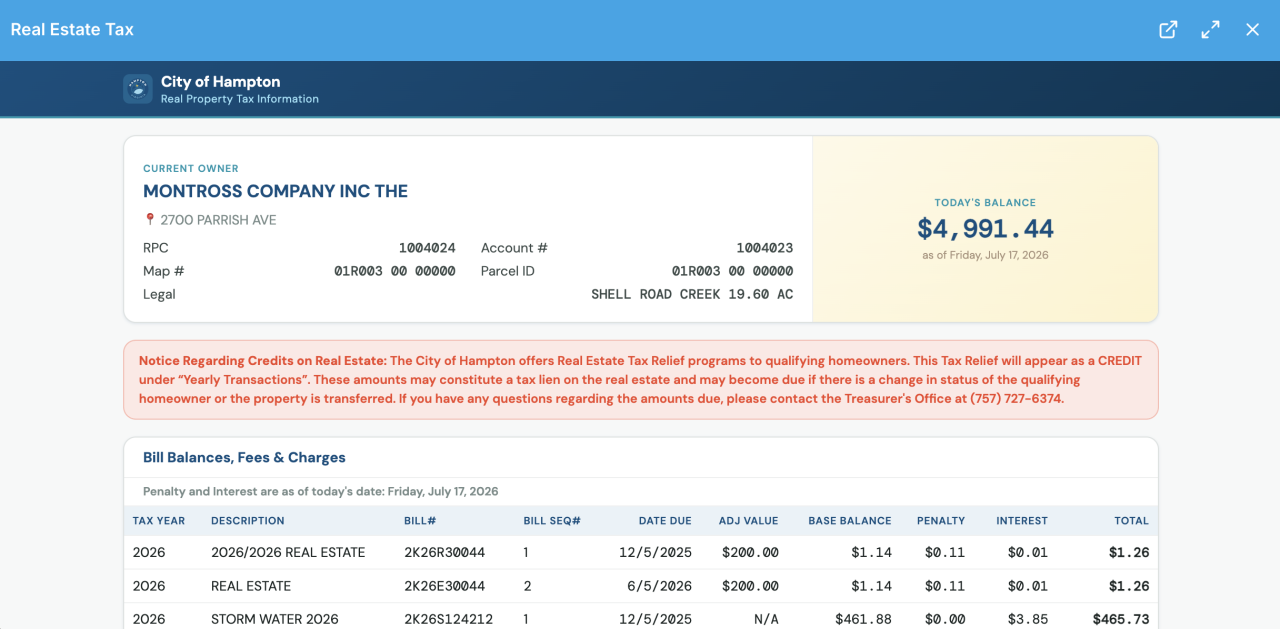This screenshot has height=629, width=1280.
Task: Click the DATE DUE column header
Action: pos(665,521)
